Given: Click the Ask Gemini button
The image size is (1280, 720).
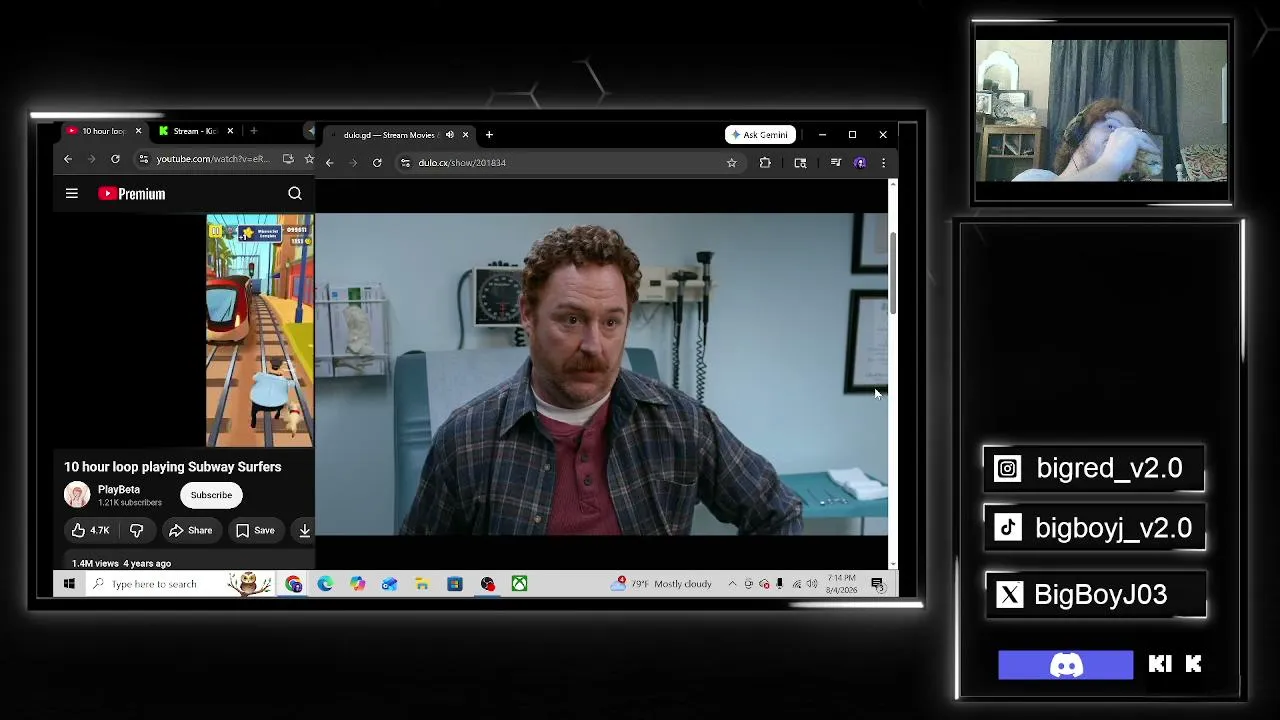Looking at the screenshot, I should click(760, 135).
